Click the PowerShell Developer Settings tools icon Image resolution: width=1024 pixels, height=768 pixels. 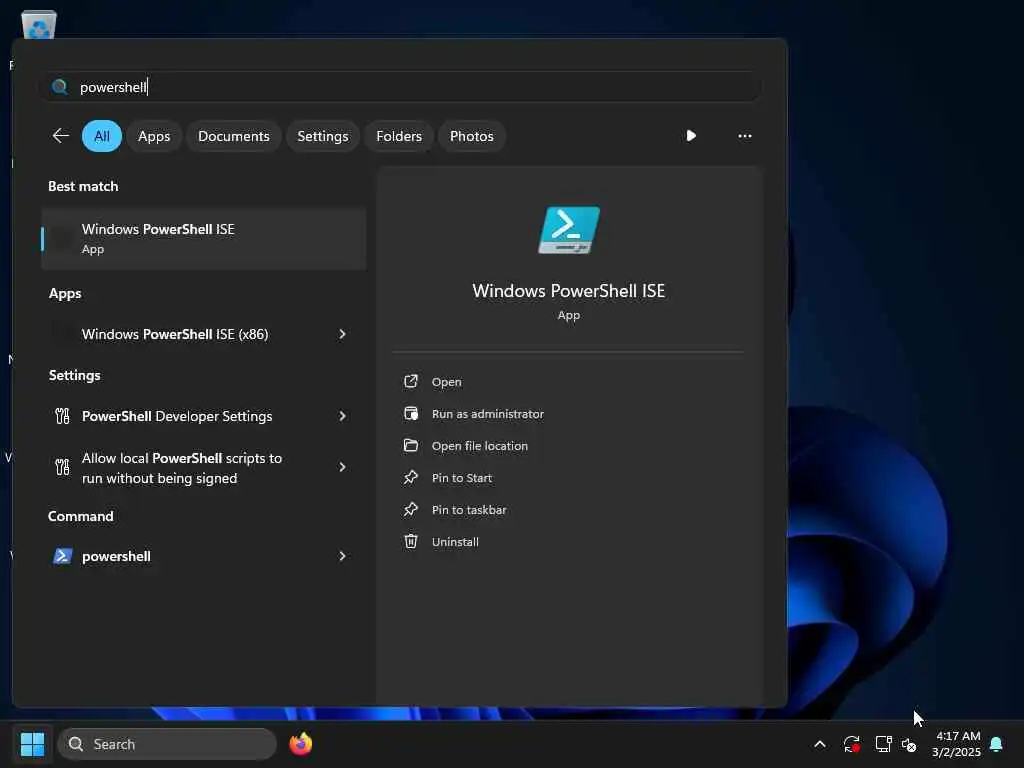[62, 416]
